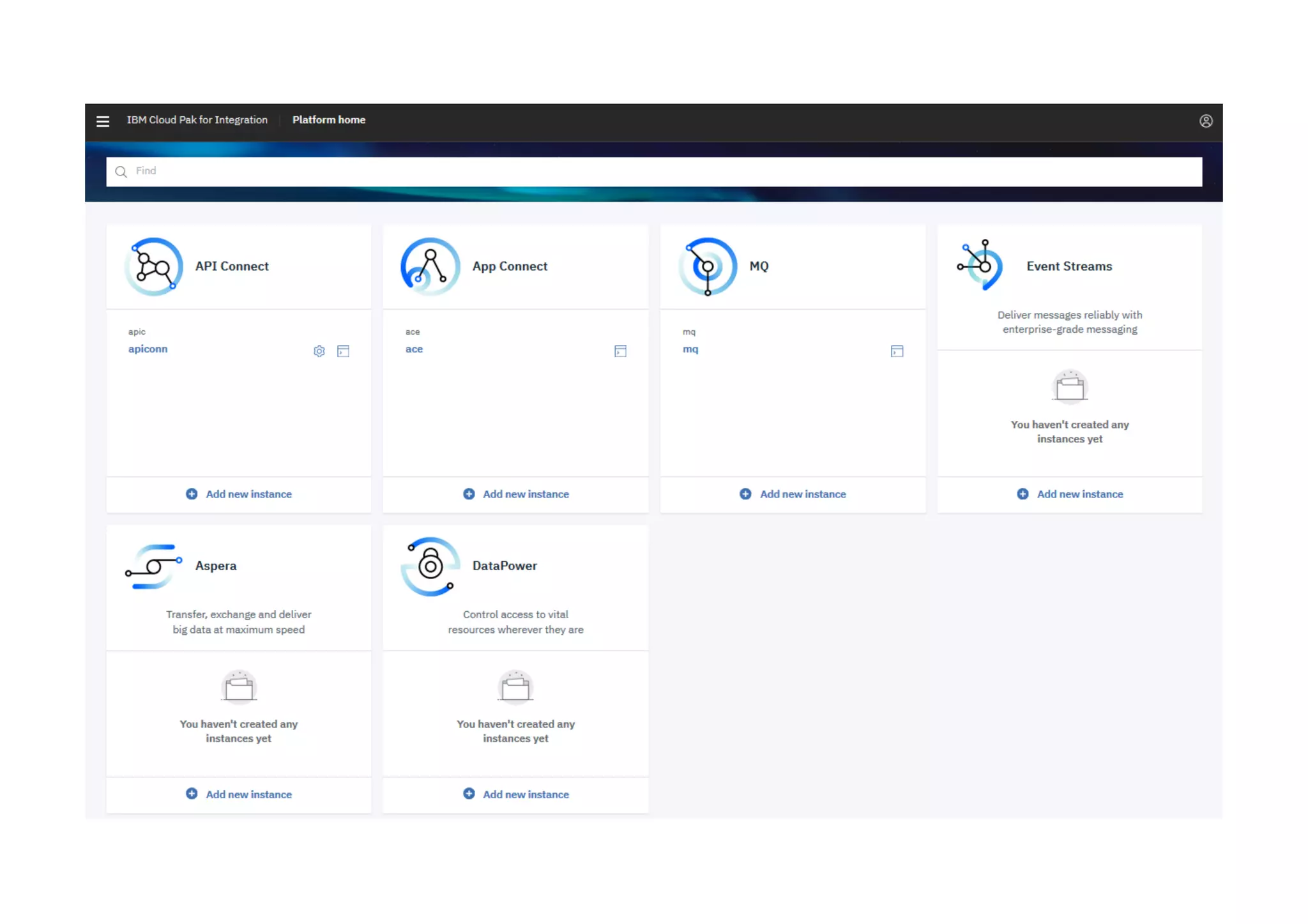Click the apiconn settings gear icon
Screen dimensions: 1308x924
point(319,351)
